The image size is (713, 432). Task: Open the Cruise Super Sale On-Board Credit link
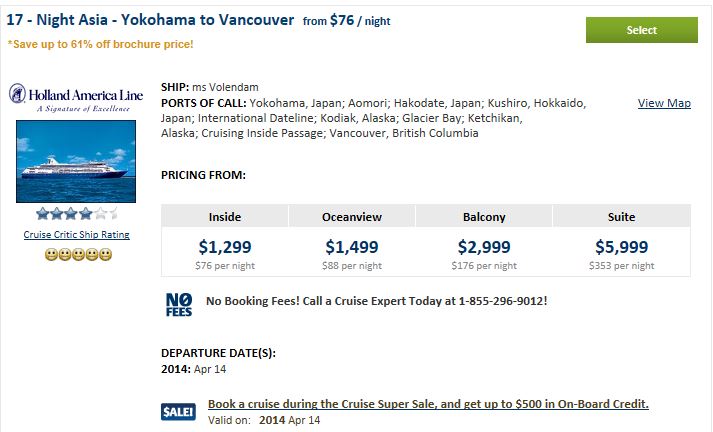tap(428, 404)
